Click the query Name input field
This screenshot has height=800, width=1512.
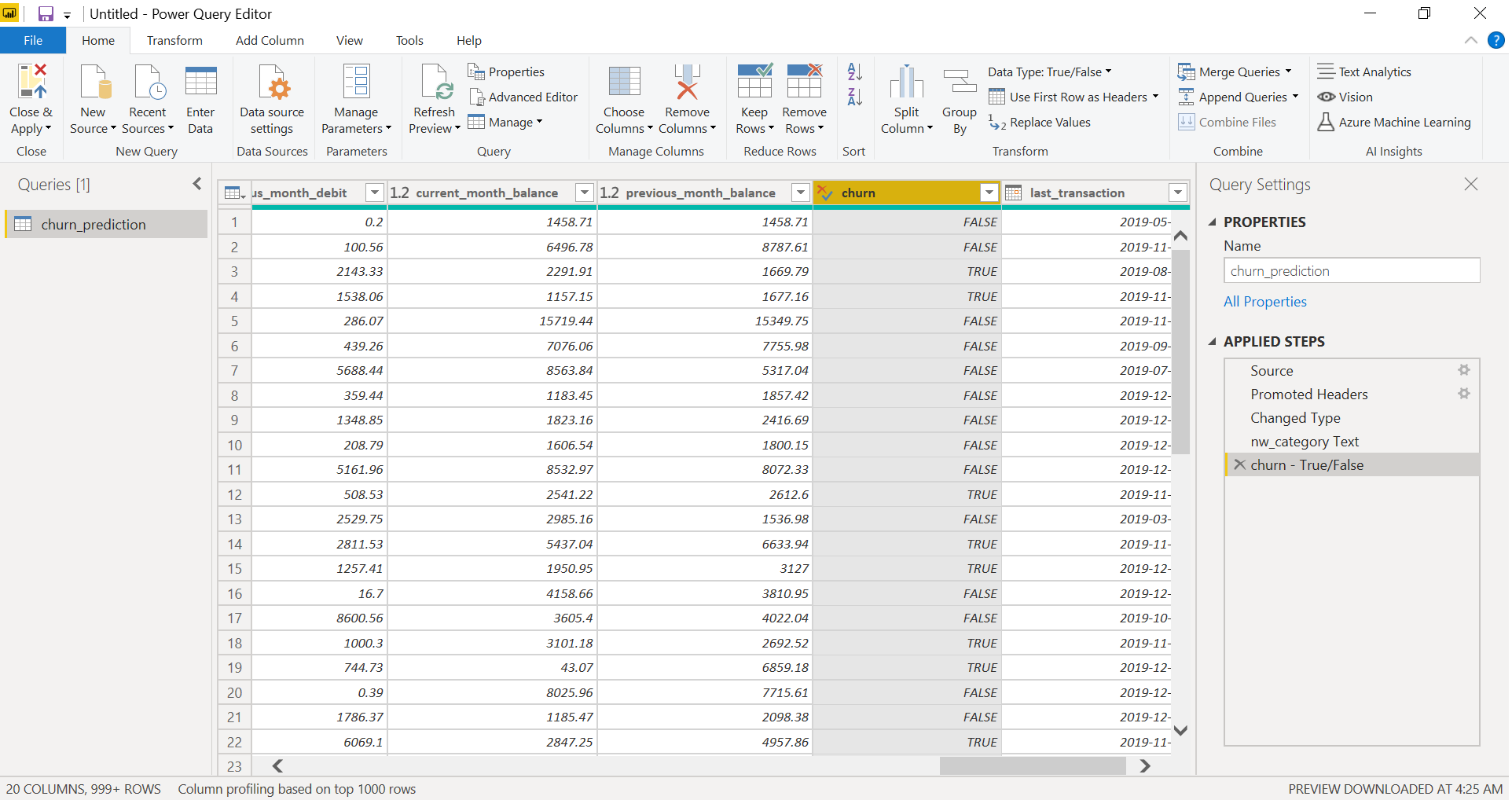(1351, 271)
